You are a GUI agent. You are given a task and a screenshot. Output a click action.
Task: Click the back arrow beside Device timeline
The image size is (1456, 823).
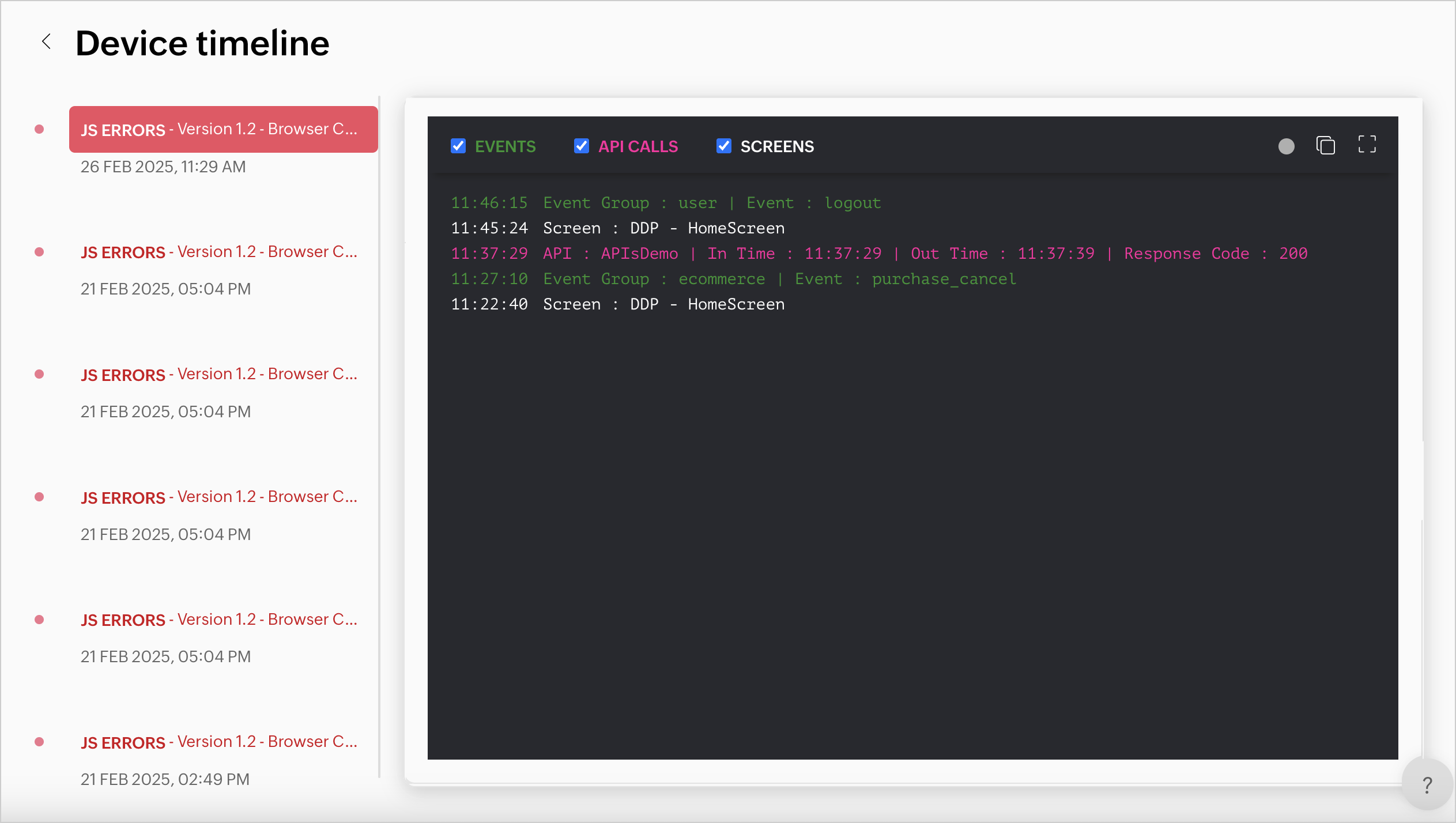coord(47,41)
